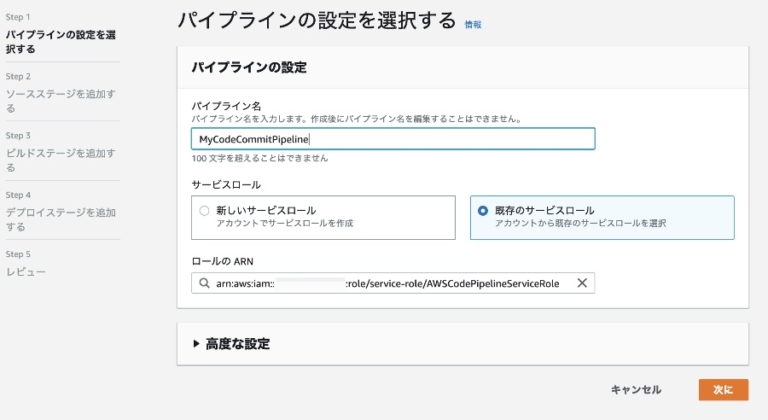Go to Step 3 ビルドステージを追加する
This screenshot has width=768, height=420.
(61, 160)
